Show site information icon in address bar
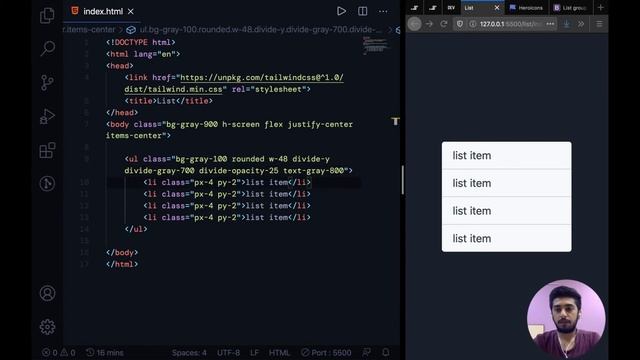Viewport: 640px width, 360px height. pos(473,24)
